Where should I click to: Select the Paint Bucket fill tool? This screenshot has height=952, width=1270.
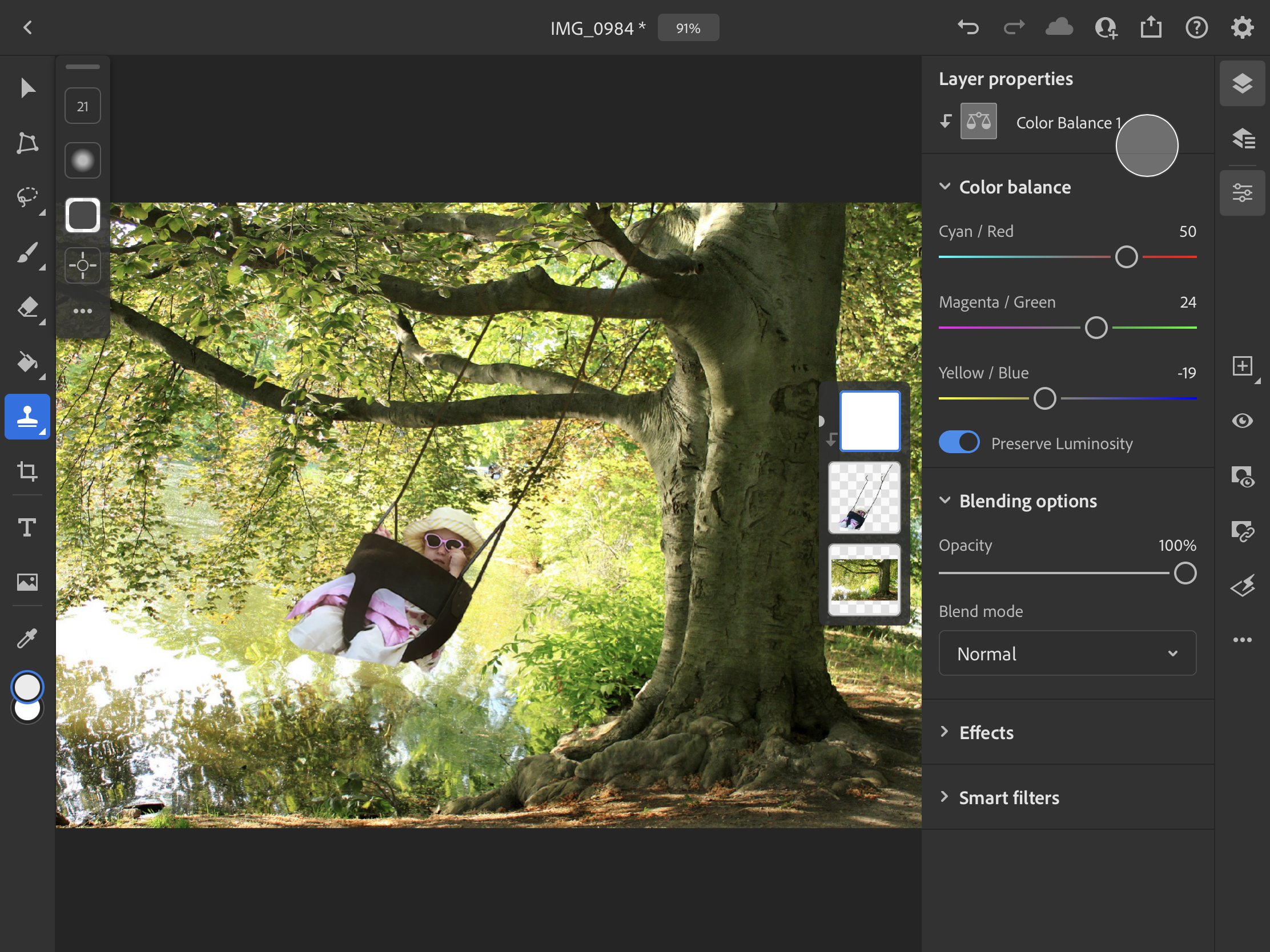[27, 362]
